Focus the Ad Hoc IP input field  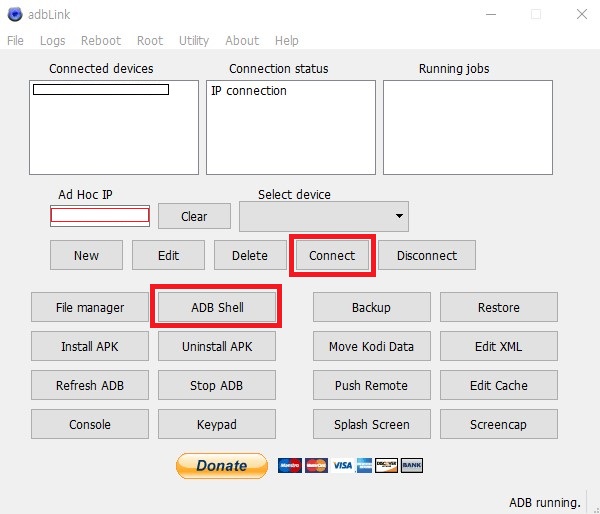point(100,215)
